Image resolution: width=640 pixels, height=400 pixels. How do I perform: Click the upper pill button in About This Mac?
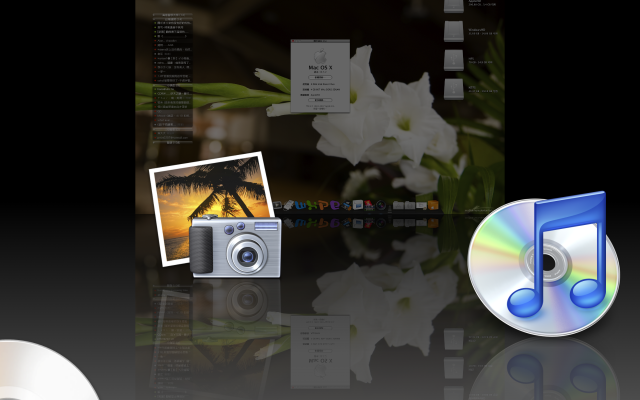coord(320,77)
